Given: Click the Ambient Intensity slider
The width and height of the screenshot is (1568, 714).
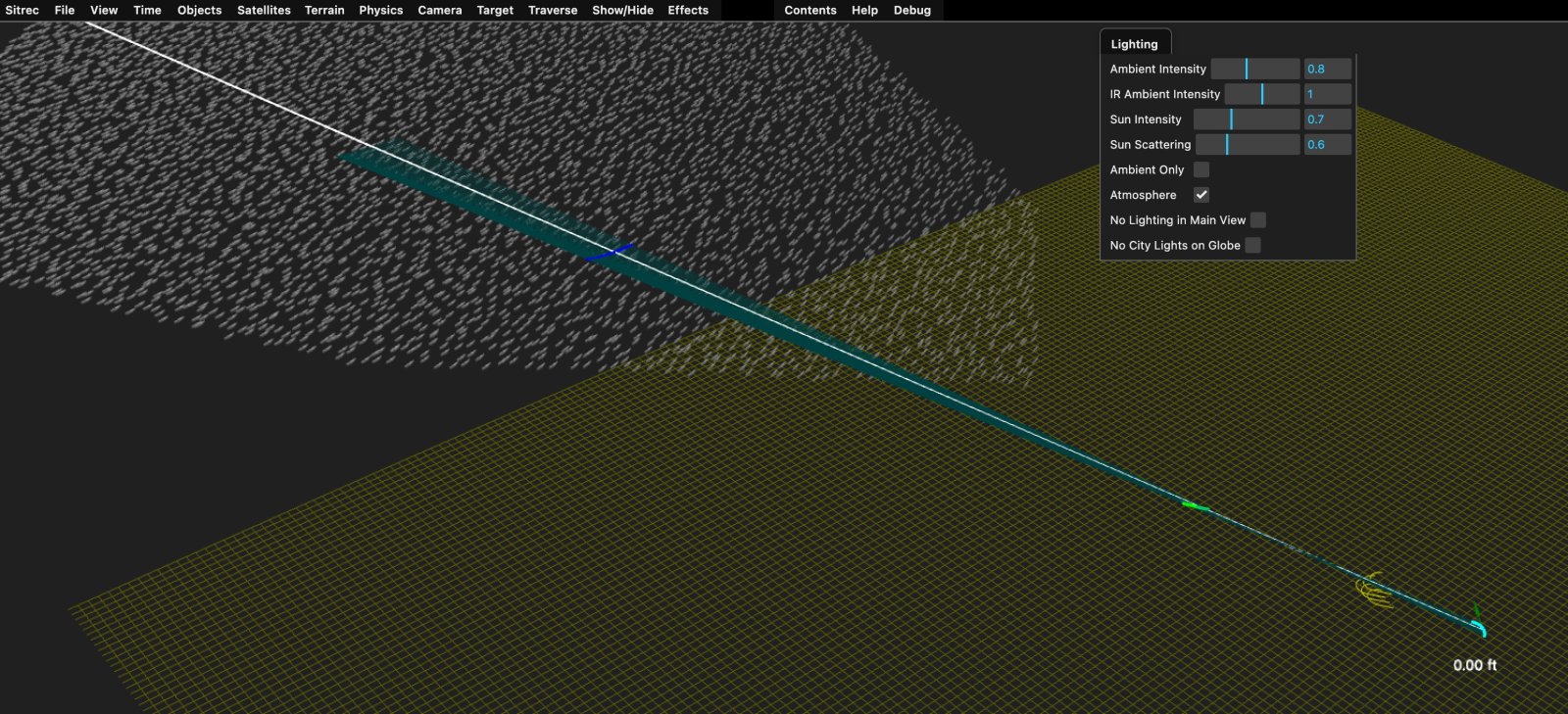Looking at the screenshot, I should [1254, 69].
